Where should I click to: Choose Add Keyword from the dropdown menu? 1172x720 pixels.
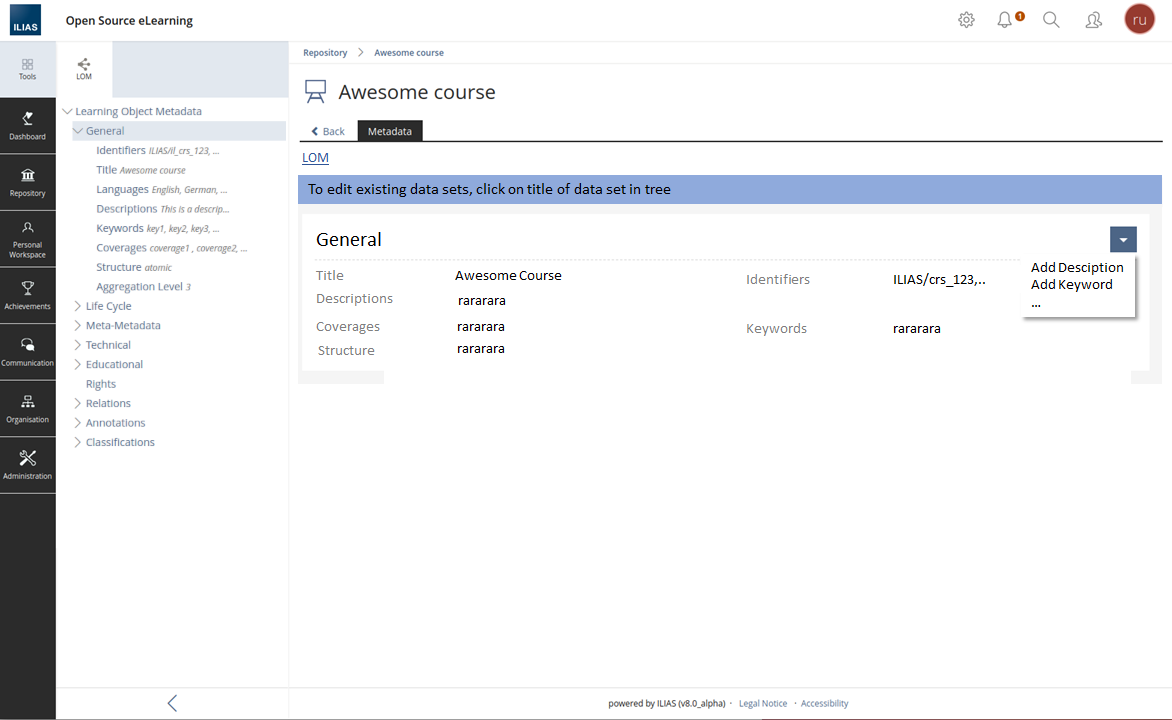point(1071,284)
